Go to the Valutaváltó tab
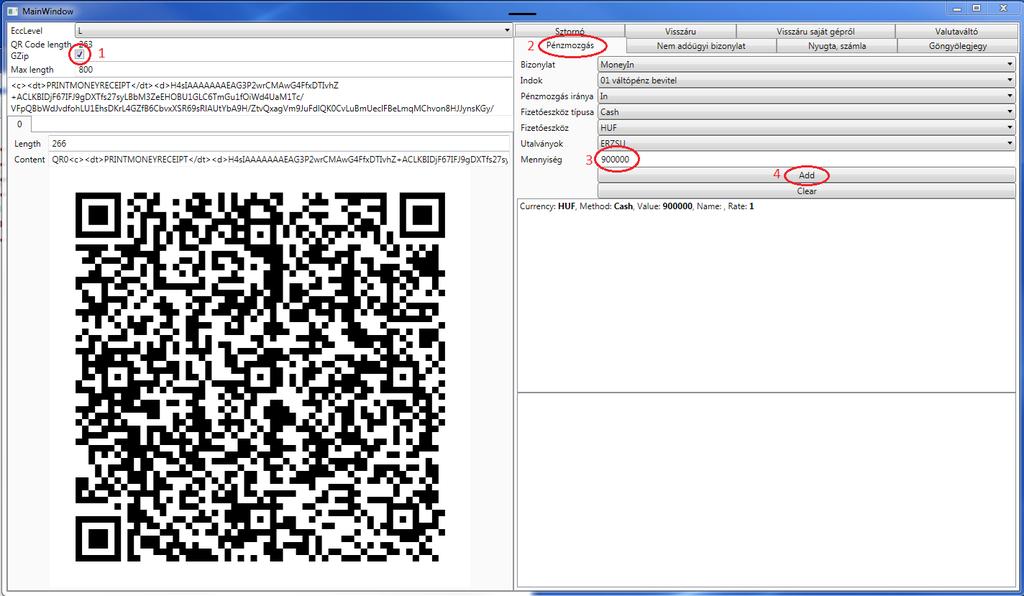Screen dimensions: 1024x596 coord(956,31)
